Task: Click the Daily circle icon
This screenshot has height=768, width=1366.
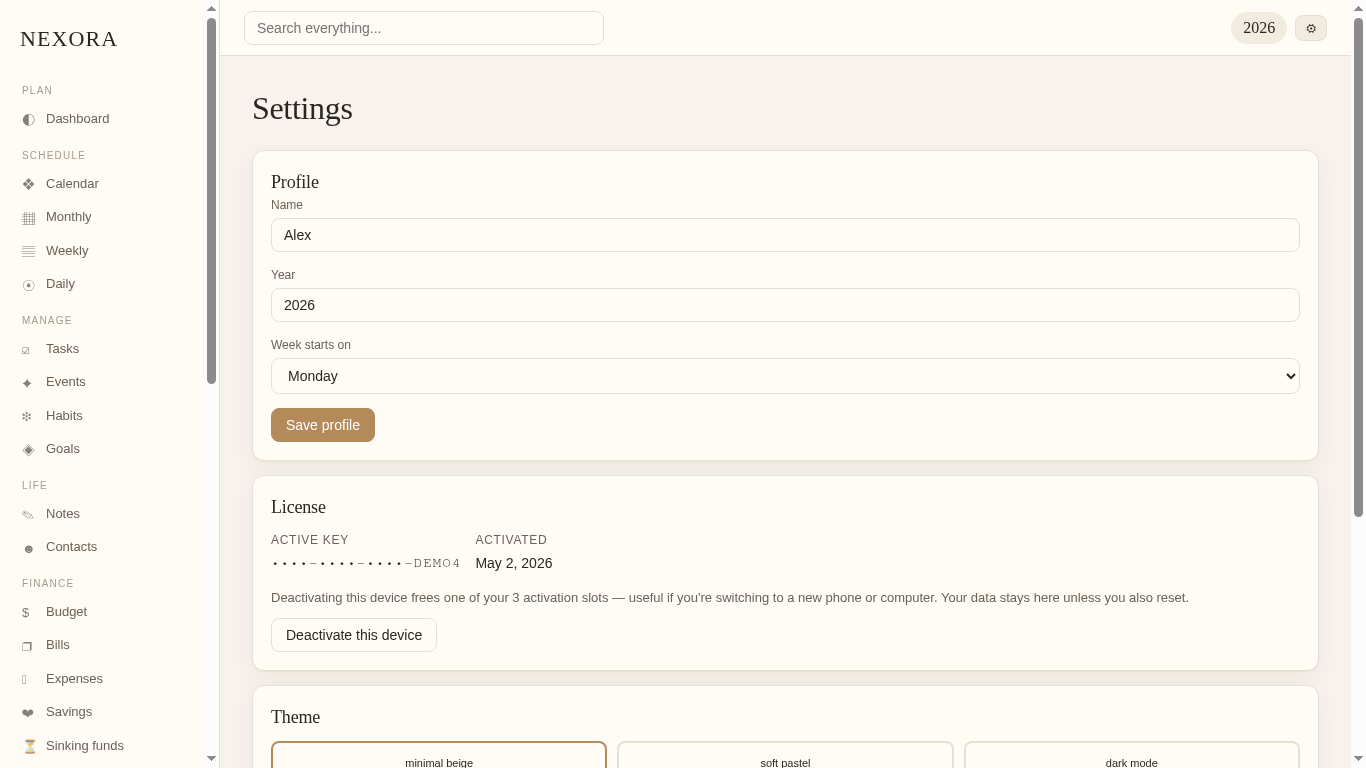Action: pyautogui.click(x=28, y=285)
